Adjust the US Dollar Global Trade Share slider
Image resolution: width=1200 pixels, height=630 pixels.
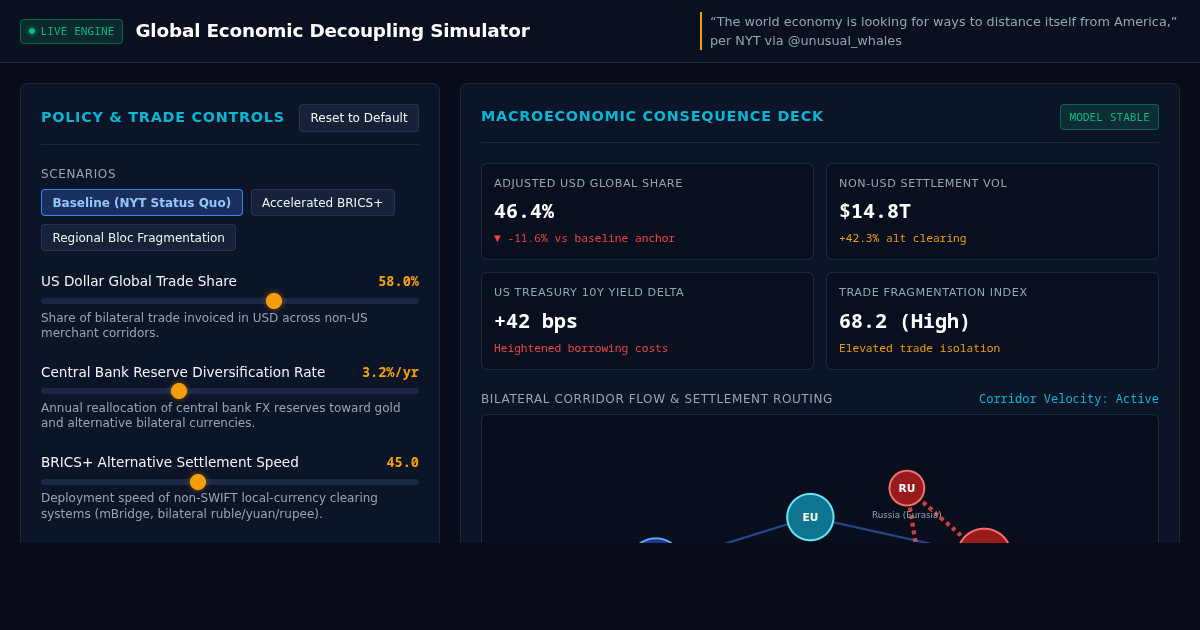tap(230, 301)
